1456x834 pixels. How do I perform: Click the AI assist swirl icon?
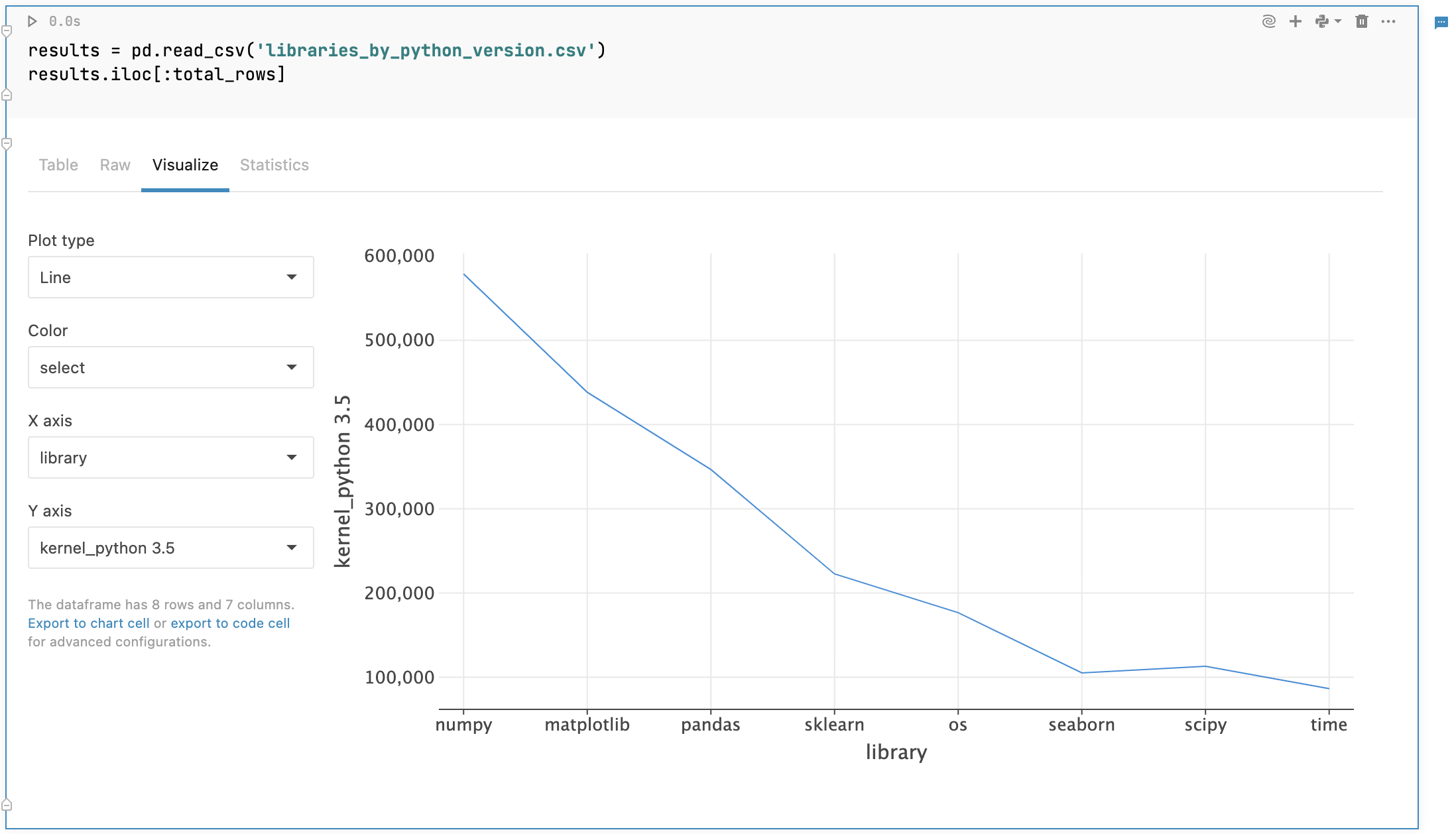pyautogui.click(x=1268, y=21)
